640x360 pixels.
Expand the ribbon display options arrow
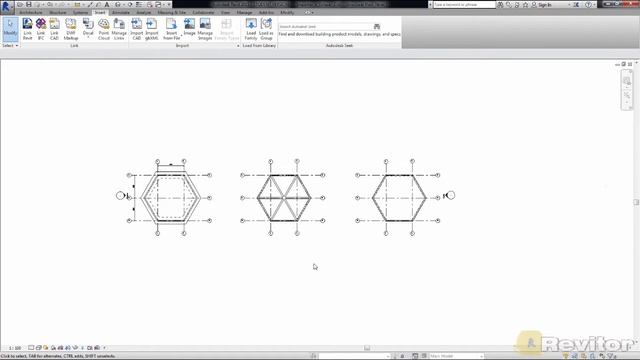coord(313,13)
